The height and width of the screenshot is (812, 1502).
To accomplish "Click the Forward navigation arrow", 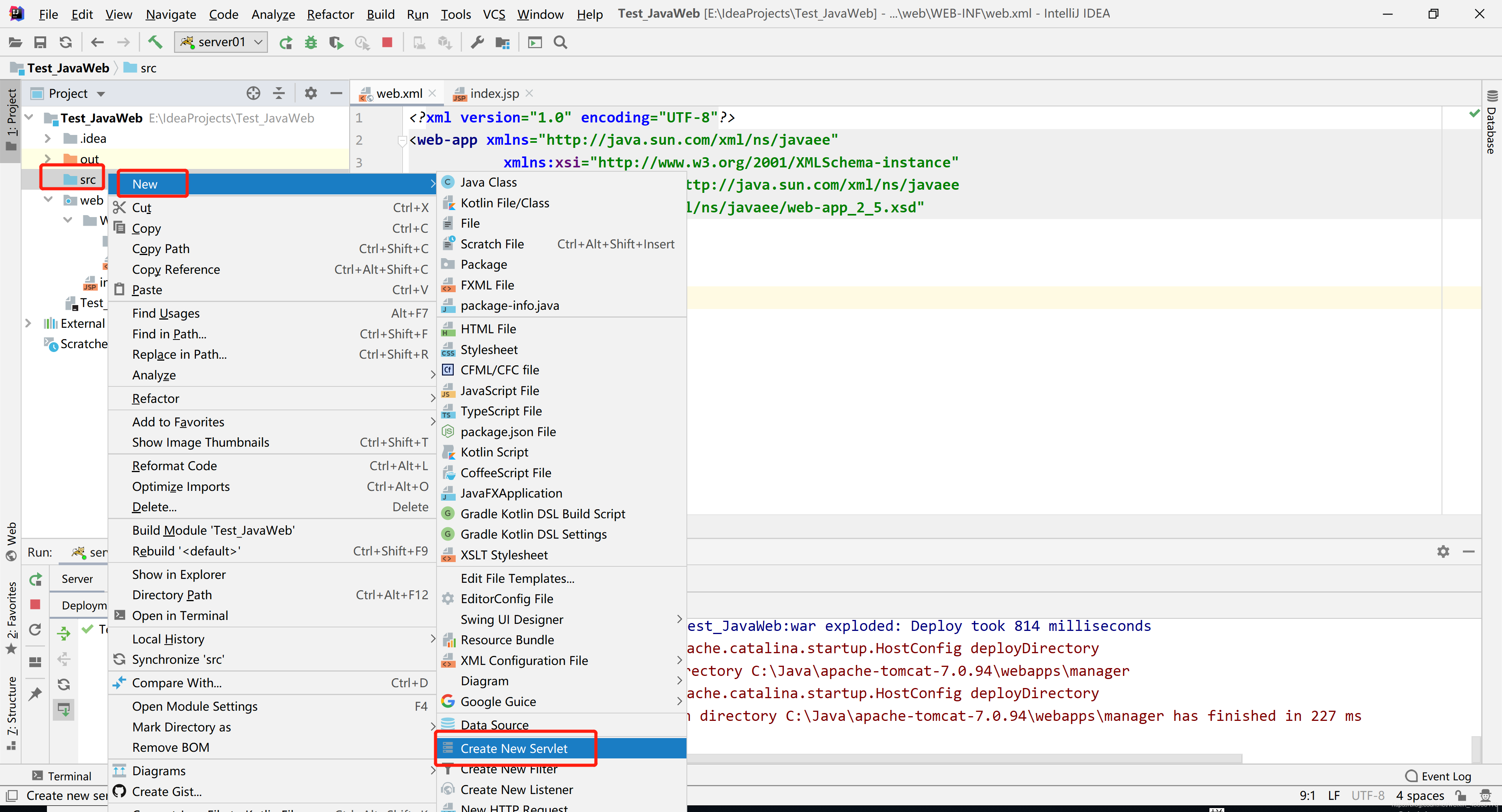I will tap(123, 42).
